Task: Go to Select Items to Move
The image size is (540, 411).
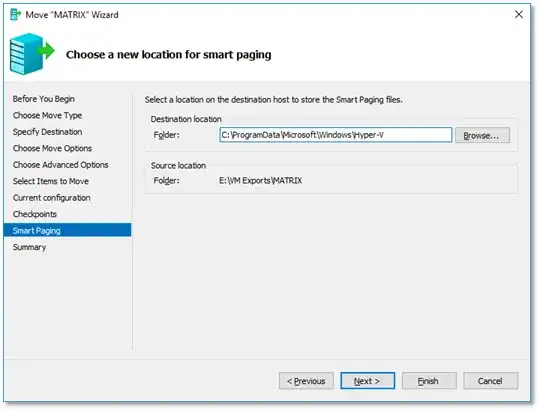Action: click(x=51, y=181)
